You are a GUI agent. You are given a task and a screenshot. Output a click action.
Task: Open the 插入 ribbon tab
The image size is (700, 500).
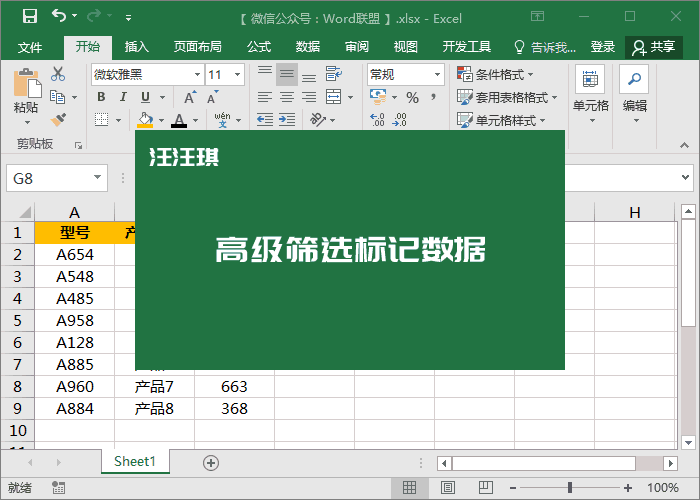tap(137, 47)
